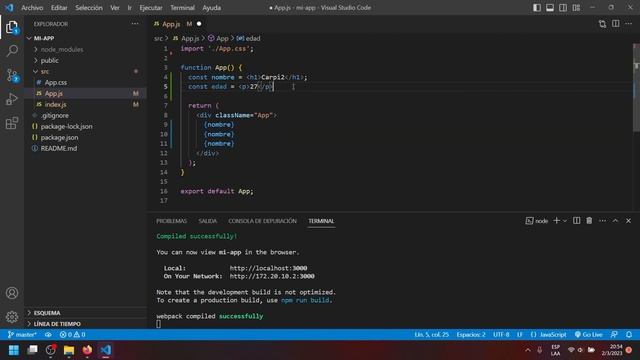This screenshot has height=360, width=640.
Task: Open the Archivo menu
Action: pos(32,7)
